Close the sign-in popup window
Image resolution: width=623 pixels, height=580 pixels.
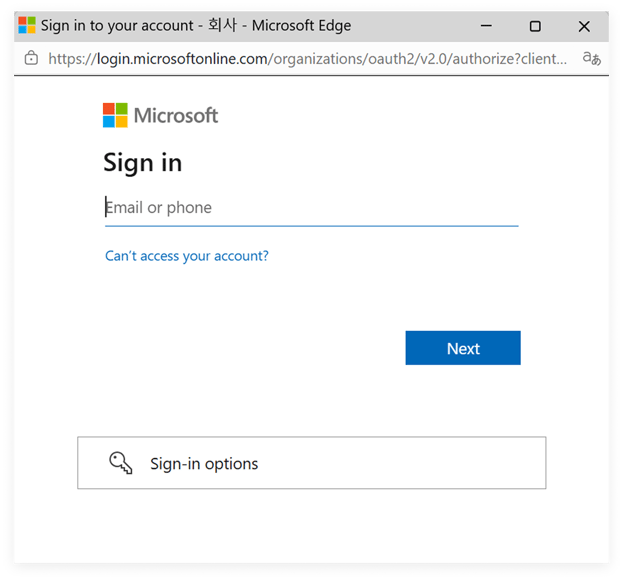tap(584, 26)
